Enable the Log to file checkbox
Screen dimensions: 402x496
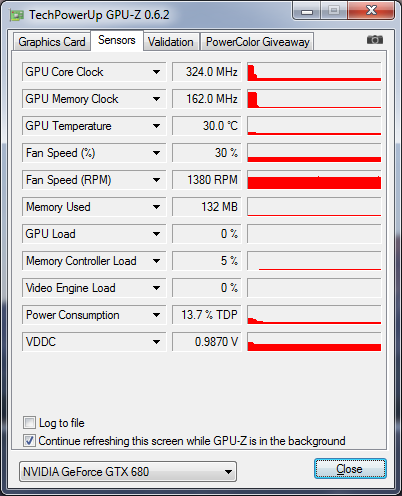29,423
